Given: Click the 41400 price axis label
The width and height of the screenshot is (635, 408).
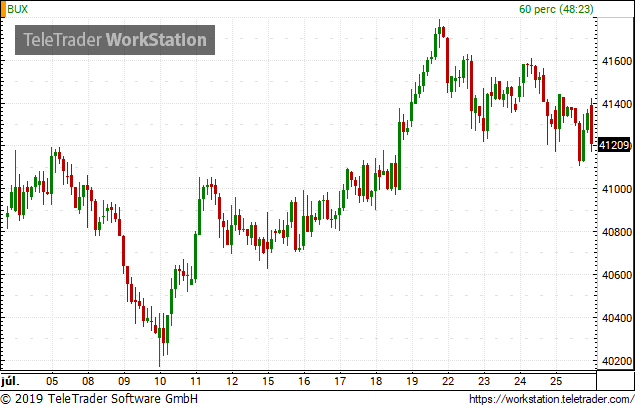Looking at the screenshot, I should click(x=616, y=105).
